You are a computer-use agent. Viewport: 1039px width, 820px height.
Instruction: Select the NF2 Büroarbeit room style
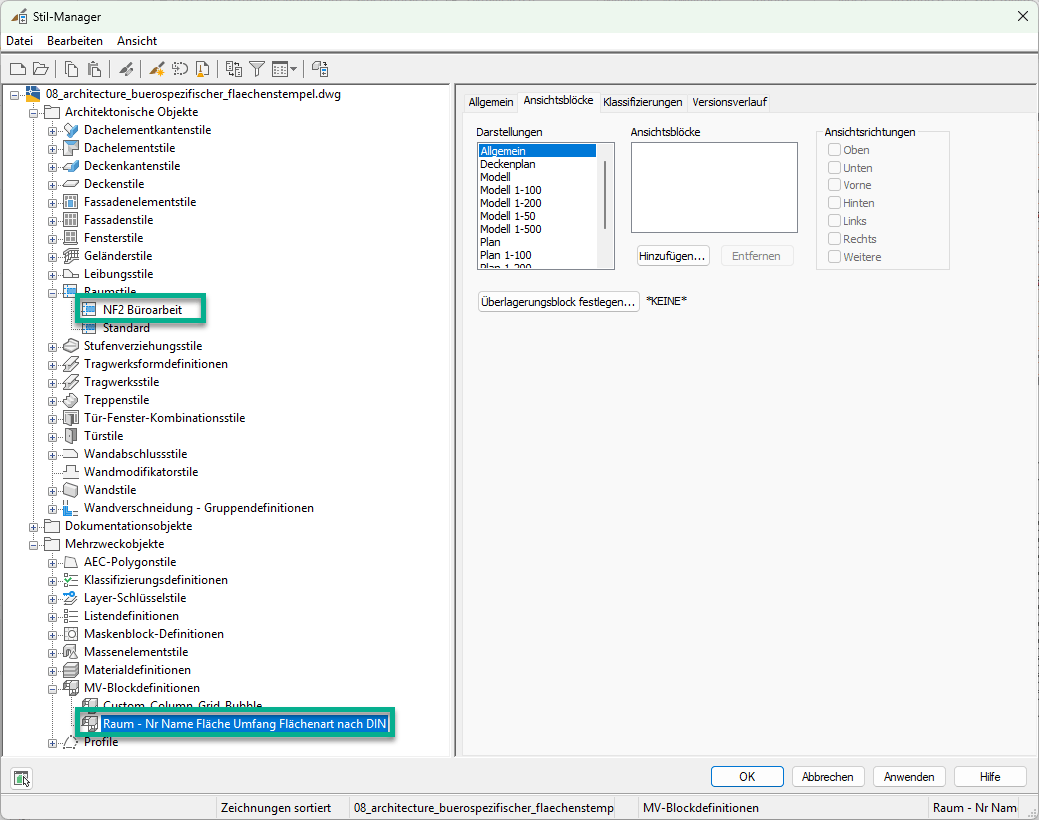142,310
